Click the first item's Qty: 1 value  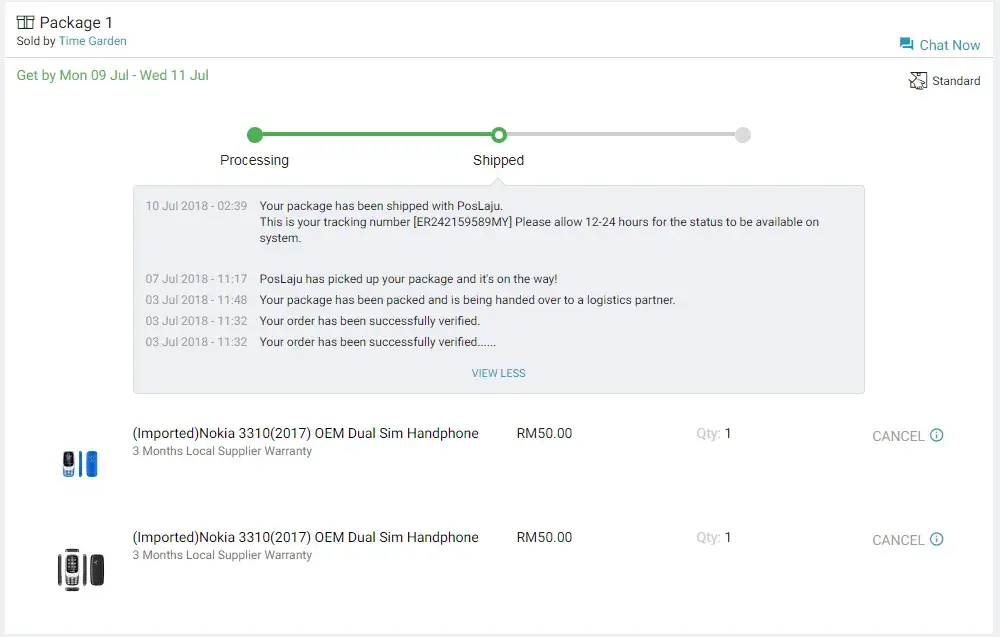click(x=714, y=433)
